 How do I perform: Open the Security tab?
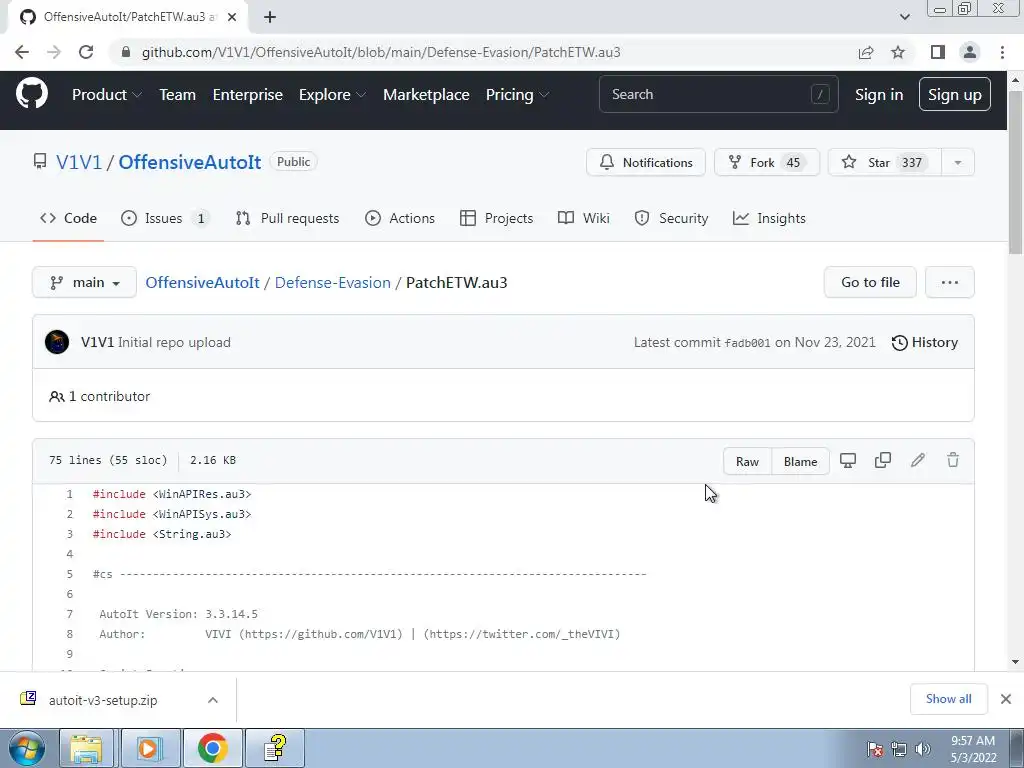coord(671,218)
